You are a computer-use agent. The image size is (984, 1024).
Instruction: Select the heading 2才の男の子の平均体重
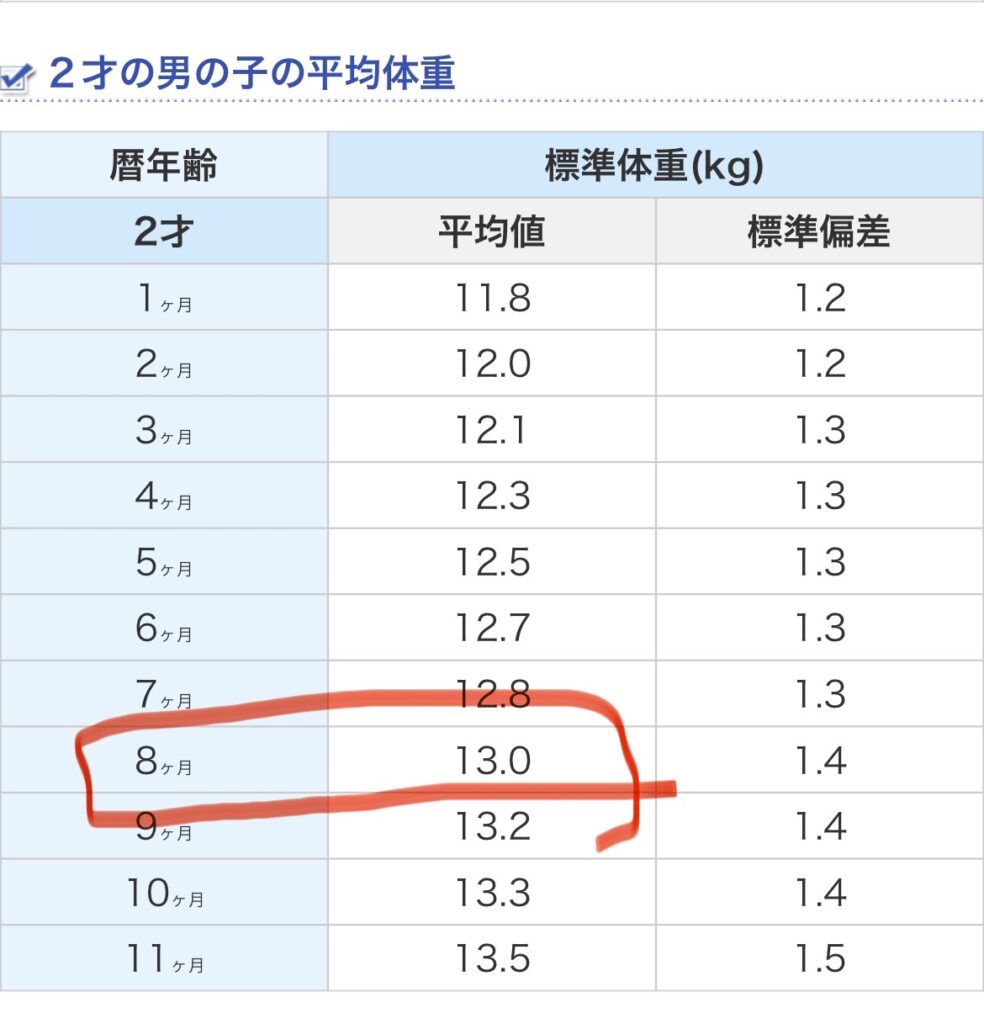pos(252,72)
